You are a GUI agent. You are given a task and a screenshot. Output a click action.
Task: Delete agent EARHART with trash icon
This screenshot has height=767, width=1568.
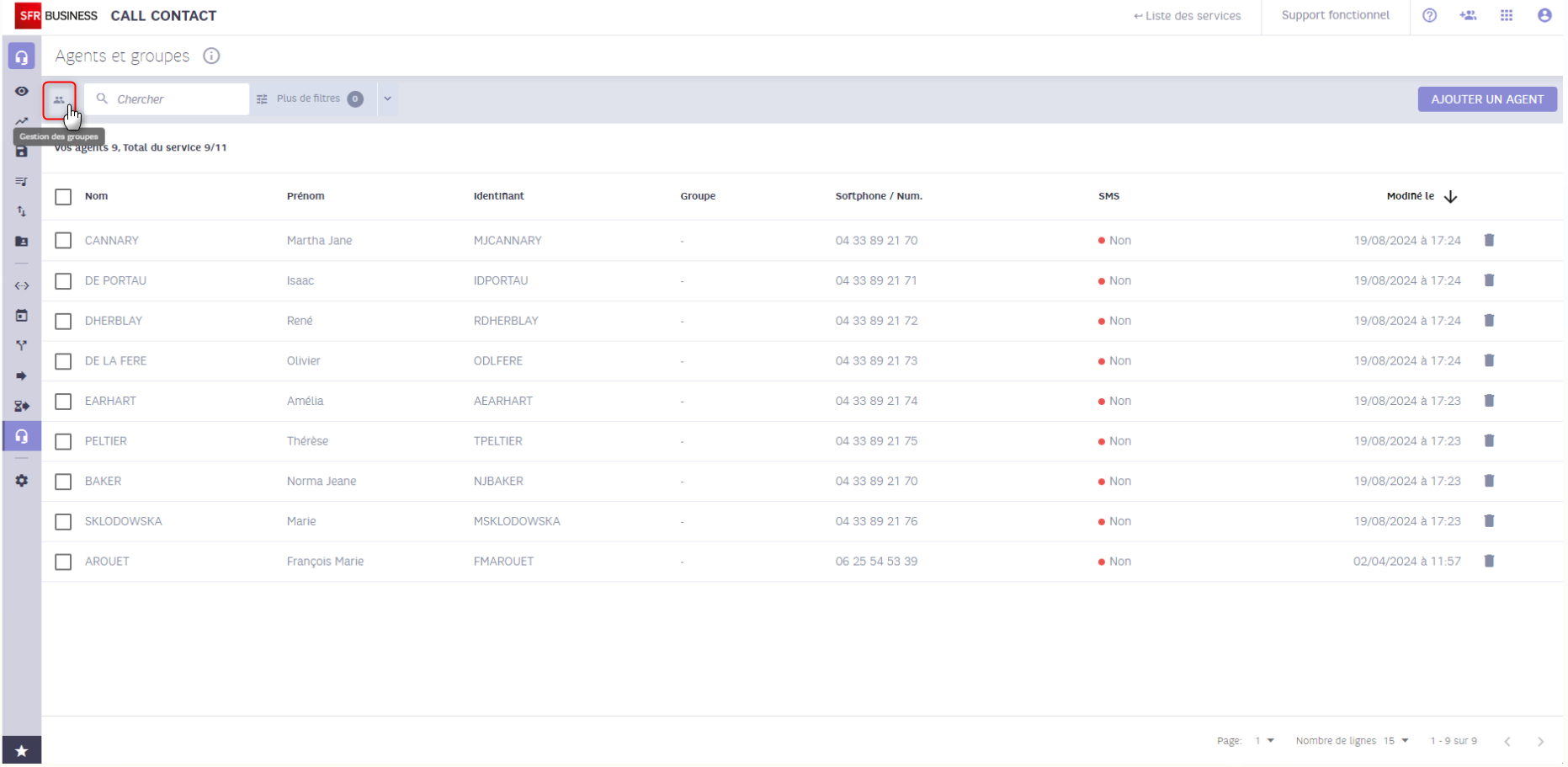click(x=1489, y=401)
